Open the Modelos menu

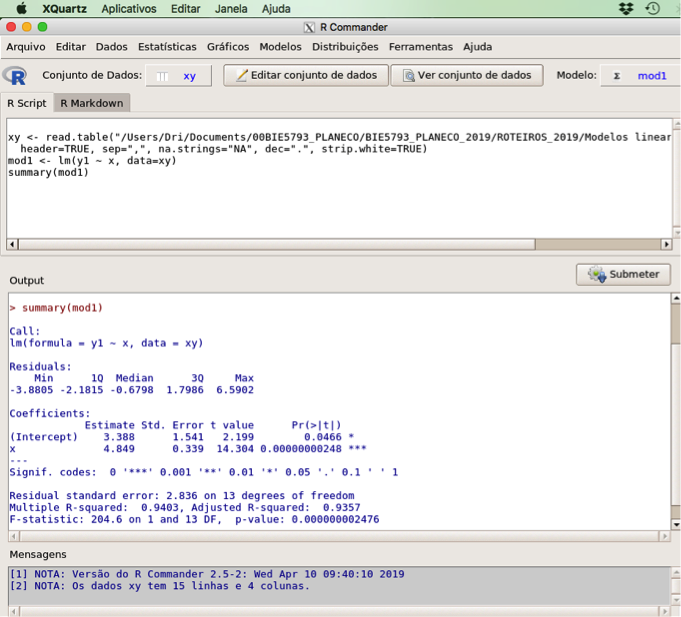pyautogui.click(x=280, y=47)
